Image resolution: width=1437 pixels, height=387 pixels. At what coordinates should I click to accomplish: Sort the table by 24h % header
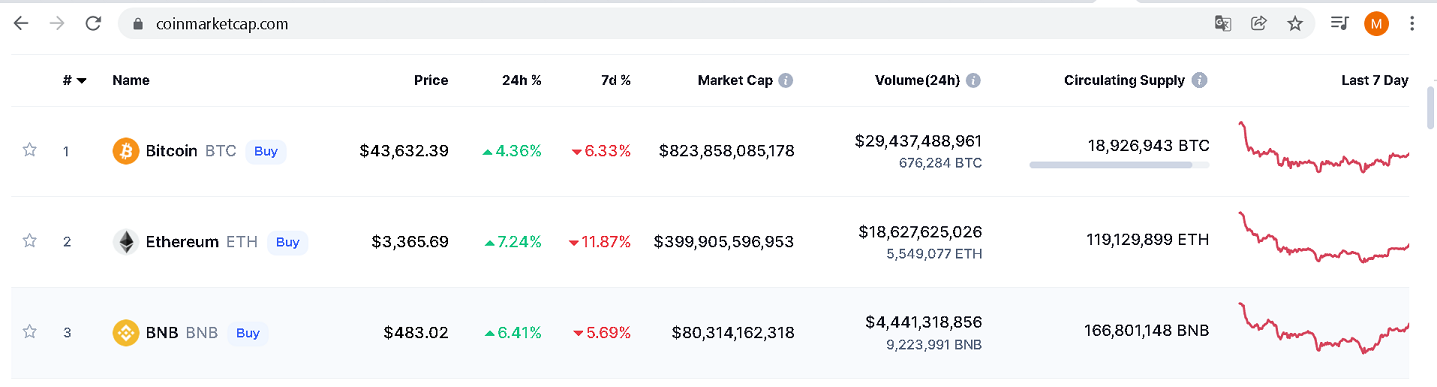pos(521,80)
